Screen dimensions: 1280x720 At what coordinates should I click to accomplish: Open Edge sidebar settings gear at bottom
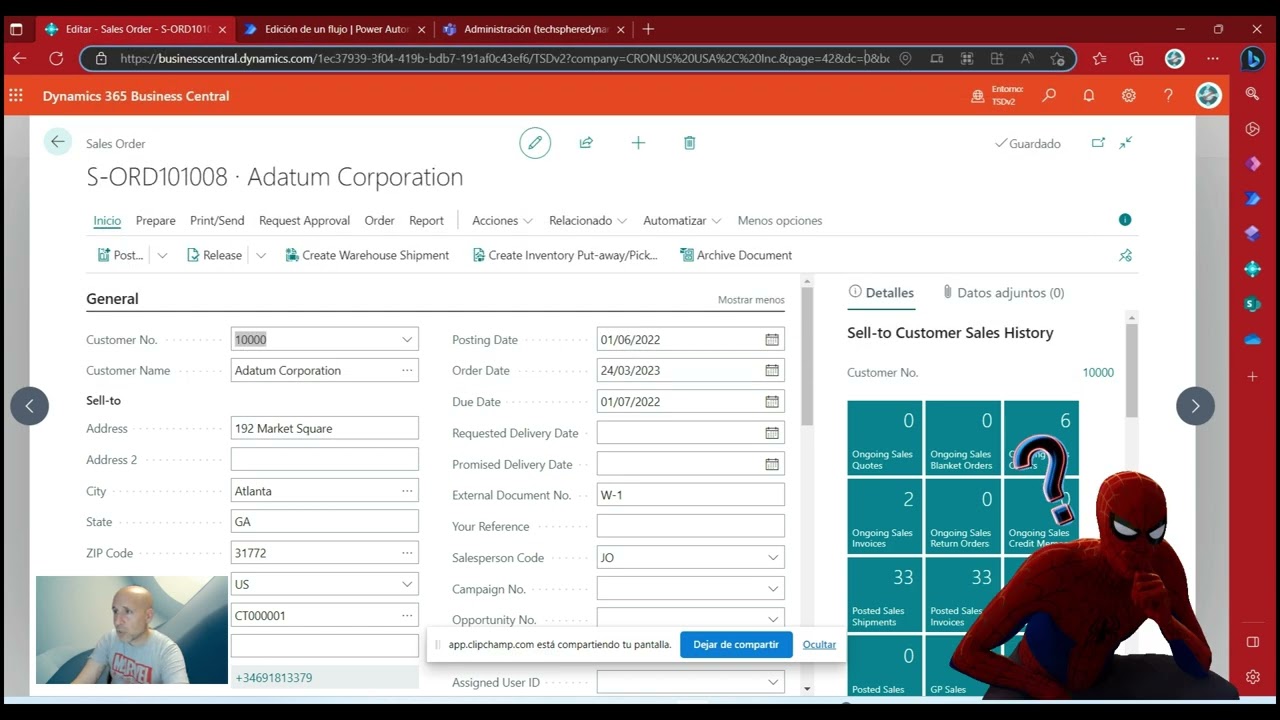1252,677
